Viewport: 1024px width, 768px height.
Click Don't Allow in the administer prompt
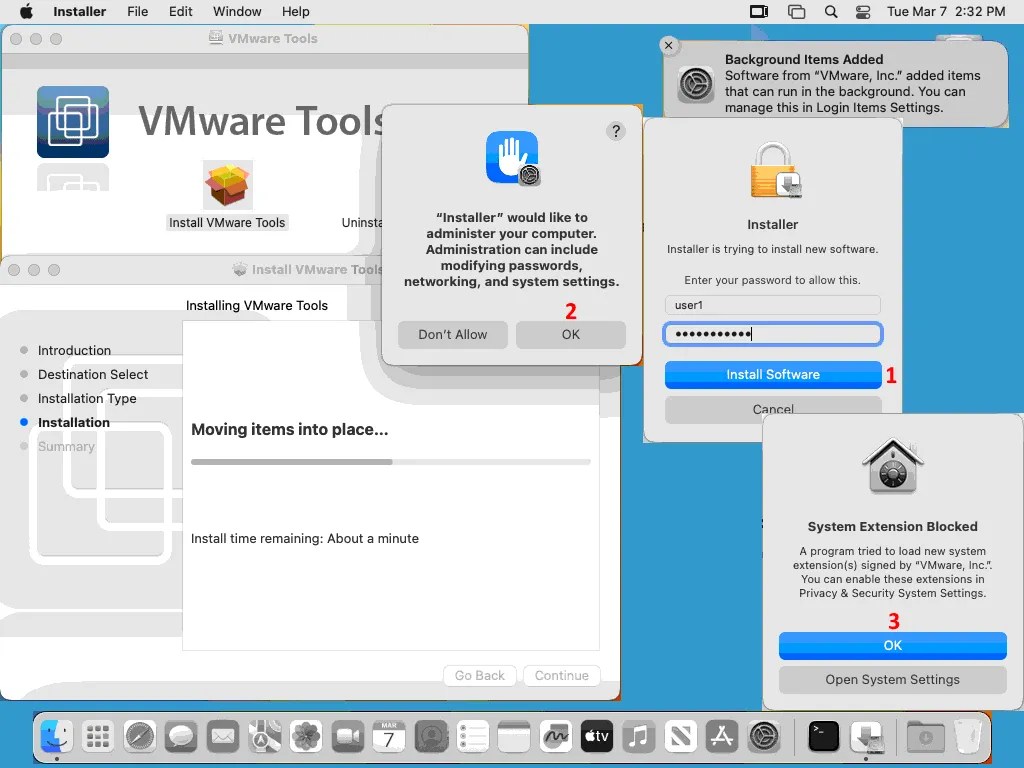coord(453,334)
